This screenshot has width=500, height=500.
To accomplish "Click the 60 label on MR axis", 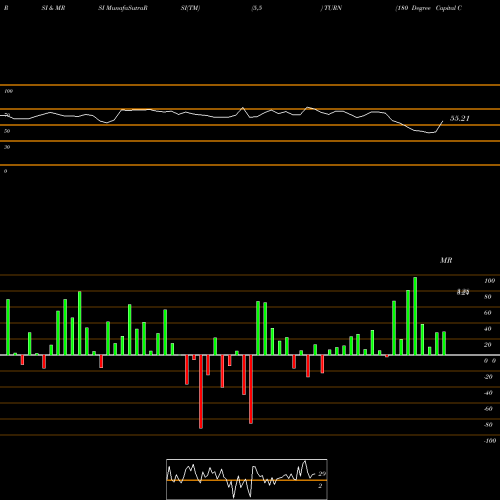I will click(x=488, y=313).
